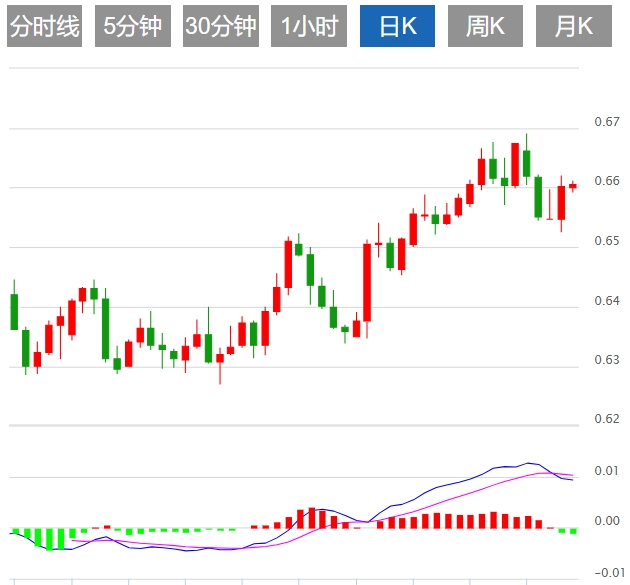Screen dimensions: 630x585
Task: Click the 0.00 MACD axis label
Action: click(x=607, y=521)
